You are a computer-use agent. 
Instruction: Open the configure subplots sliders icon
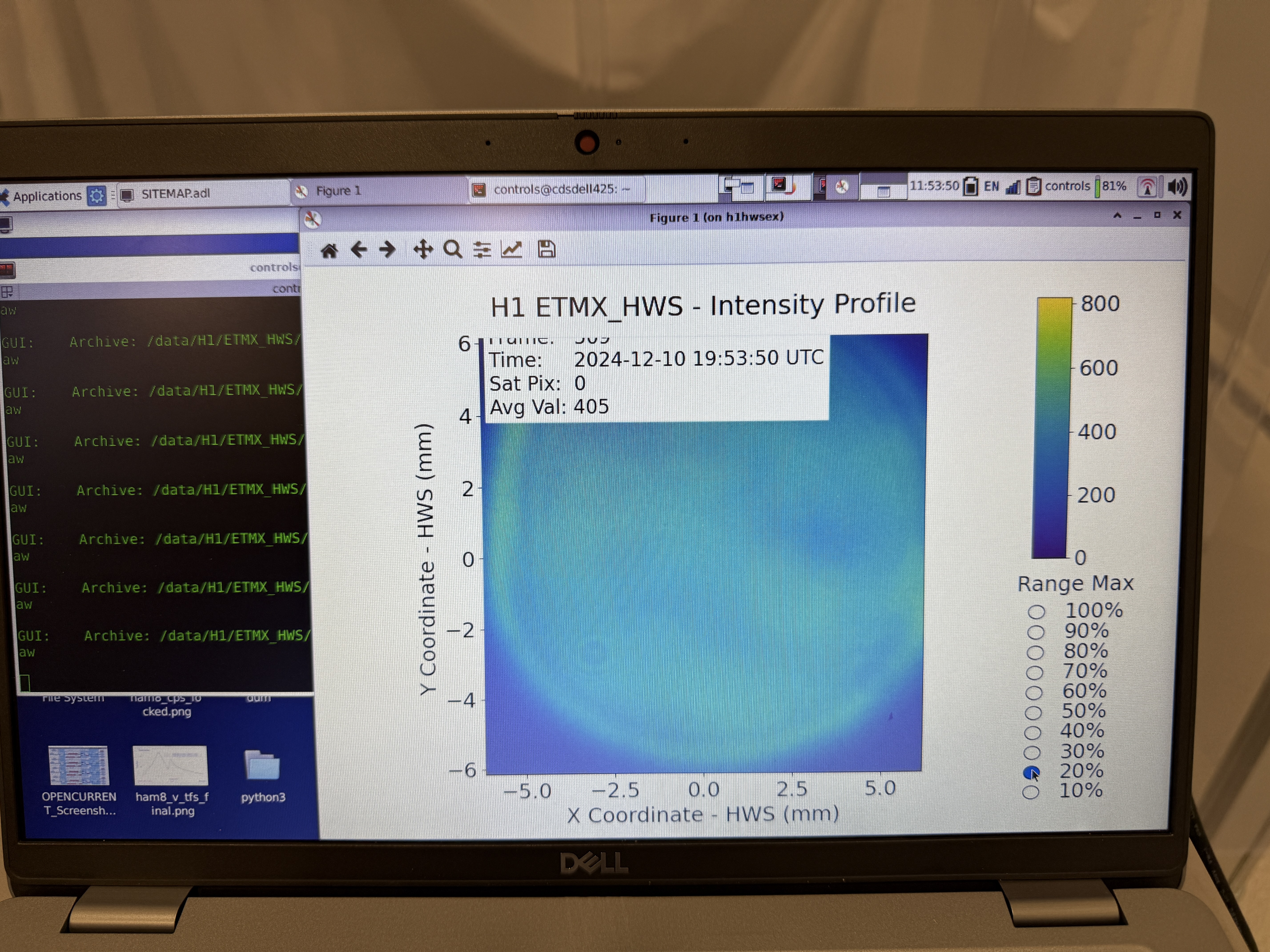(482, 250)
